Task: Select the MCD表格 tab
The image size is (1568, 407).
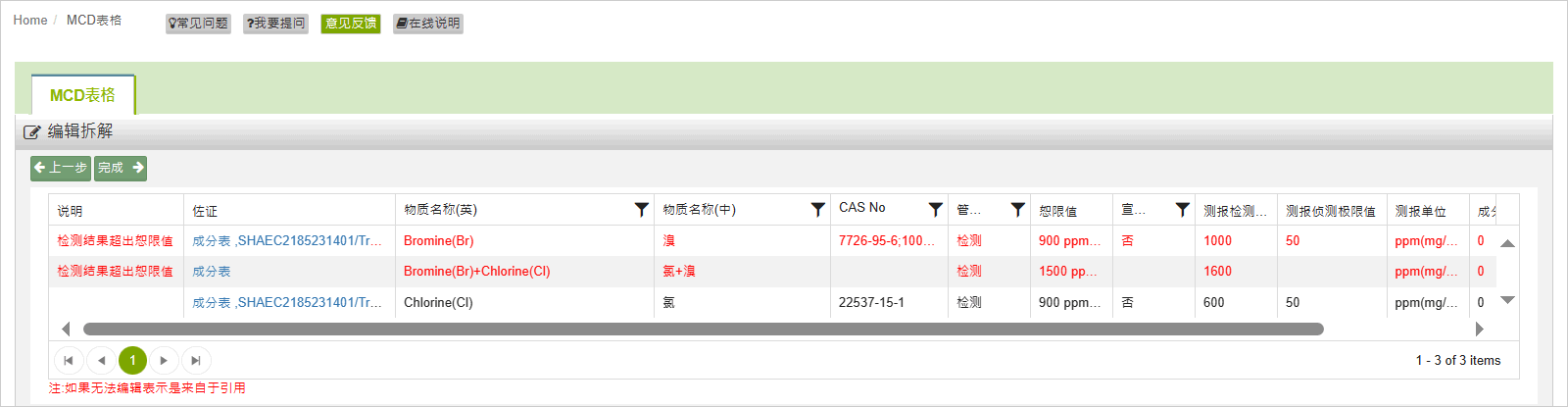Action: (83, 95)
